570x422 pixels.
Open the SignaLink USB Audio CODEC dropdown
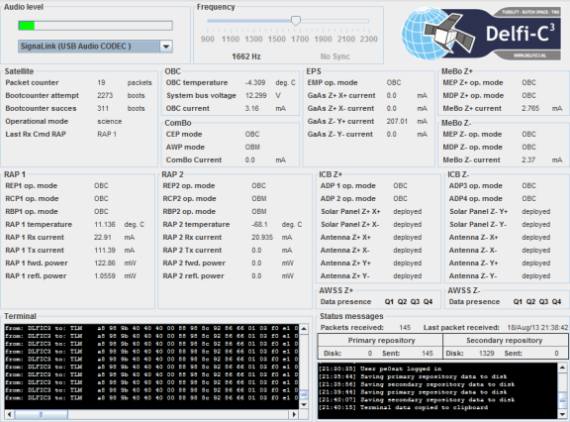[95, 46]
